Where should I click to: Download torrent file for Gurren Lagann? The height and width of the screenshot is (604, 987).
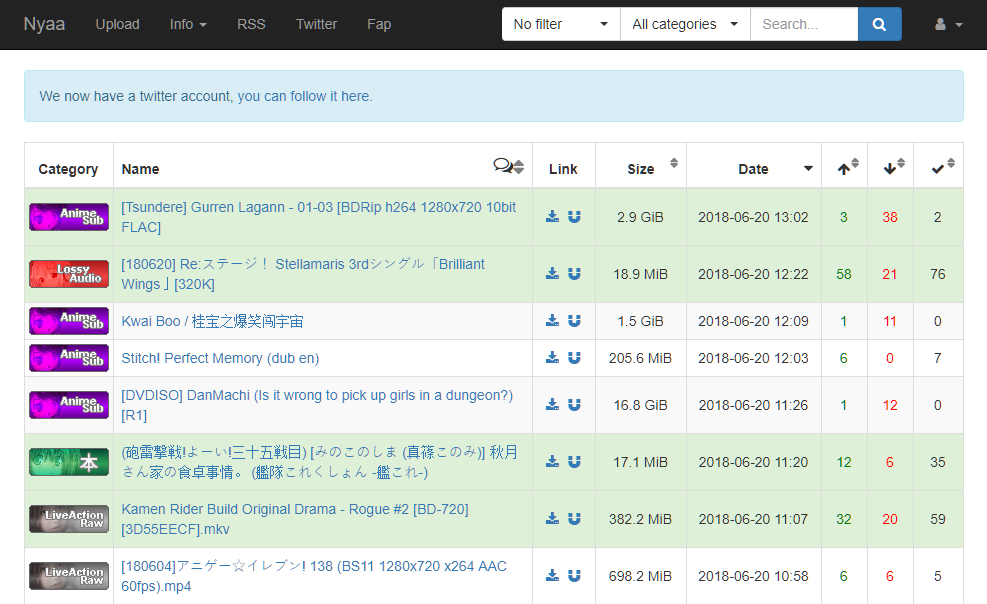click(552, 217)
